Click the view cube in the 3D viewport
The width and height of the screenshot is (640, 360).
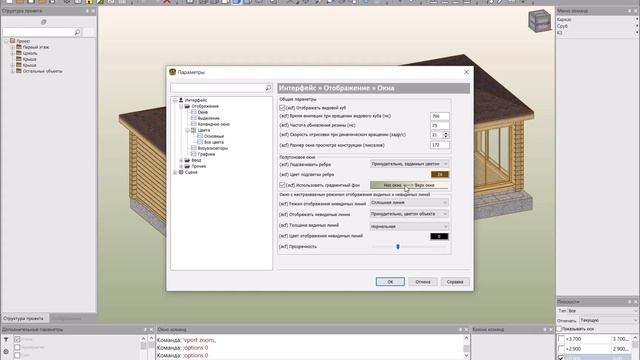[x=540, y=21]
